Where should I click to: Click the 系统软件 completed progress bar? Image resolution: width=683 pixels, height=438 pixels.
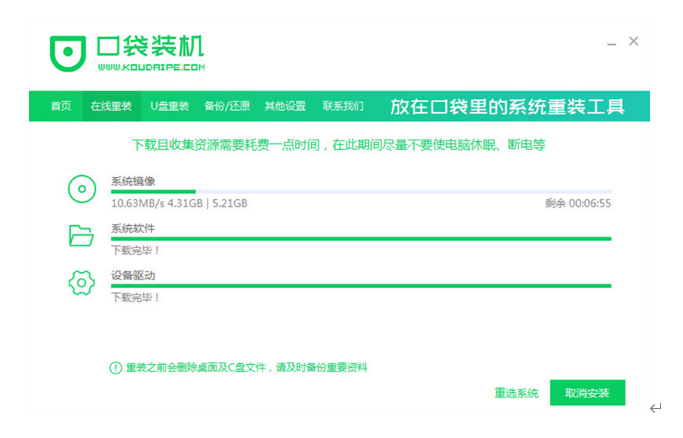pyautogui.click(x=360, y=239)
